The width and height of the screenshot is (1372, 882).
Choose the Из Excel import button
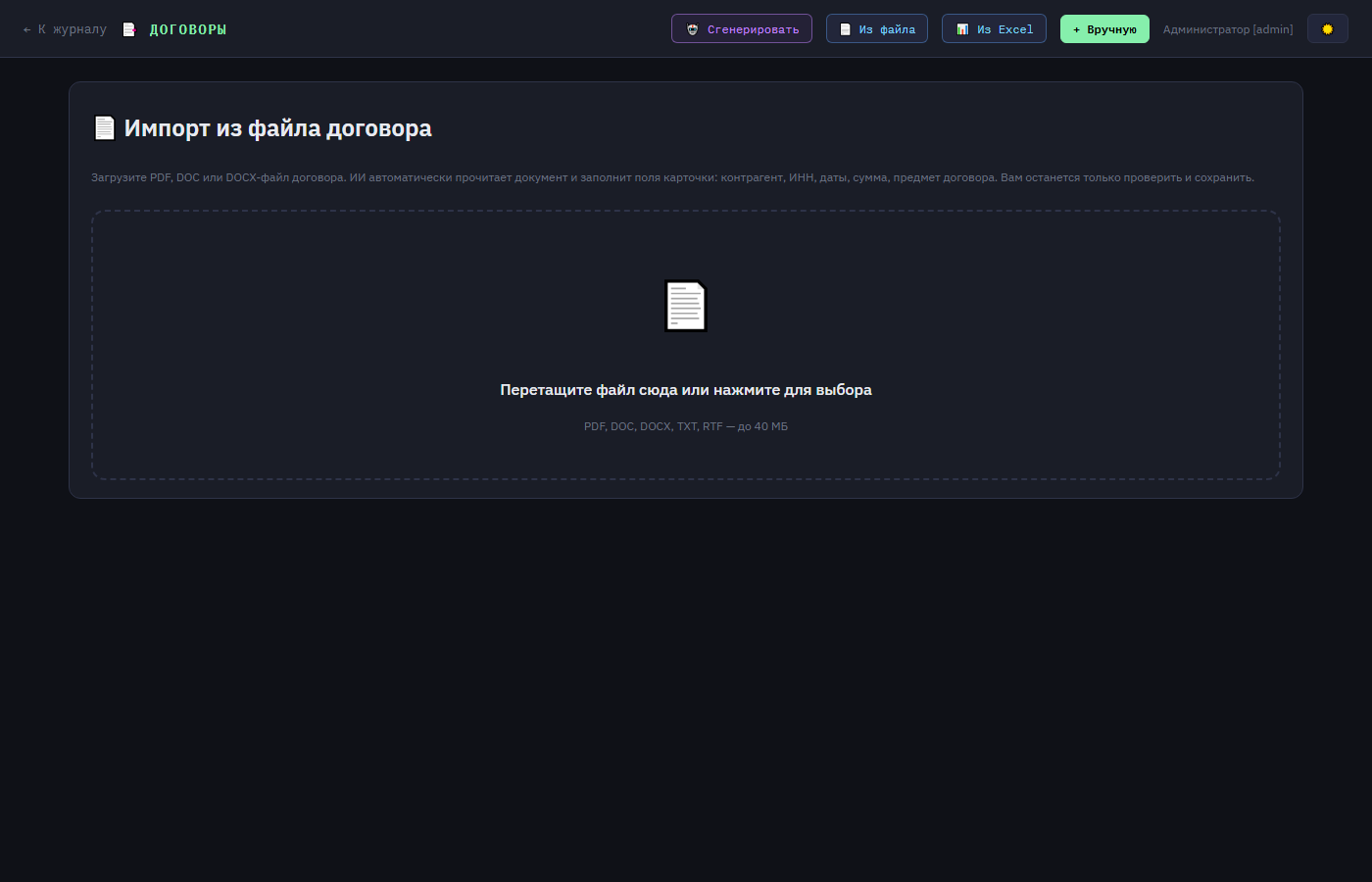click(994, 29)
